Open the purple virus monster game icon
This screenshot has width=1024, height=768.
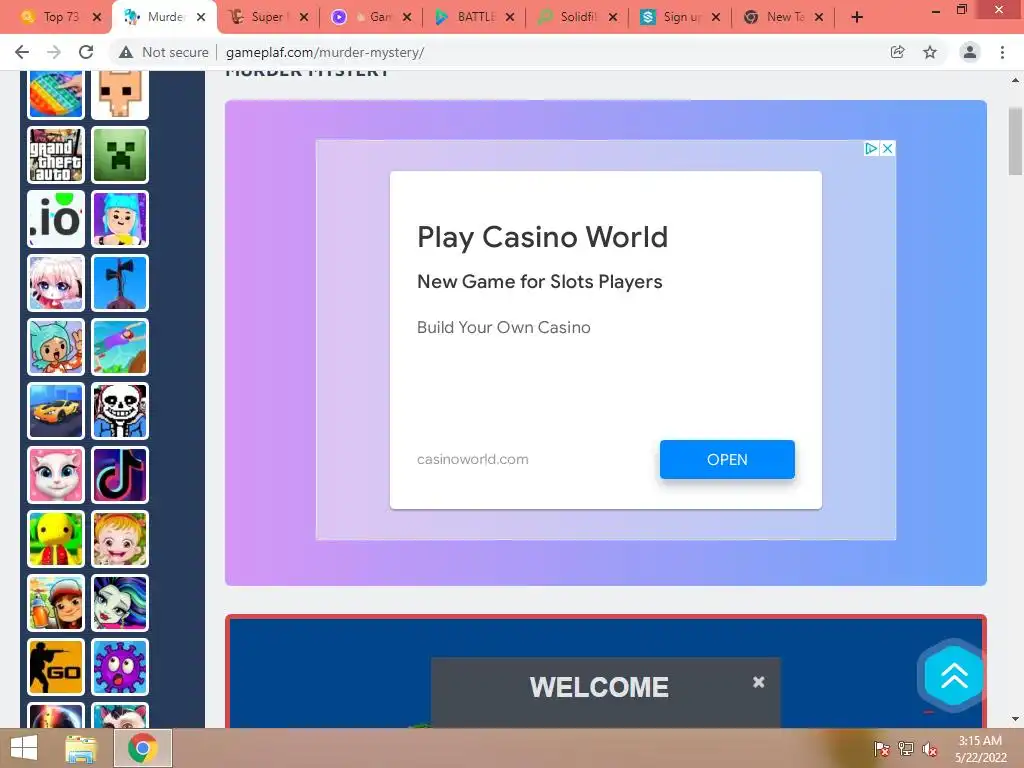click(x=120, y=667)
